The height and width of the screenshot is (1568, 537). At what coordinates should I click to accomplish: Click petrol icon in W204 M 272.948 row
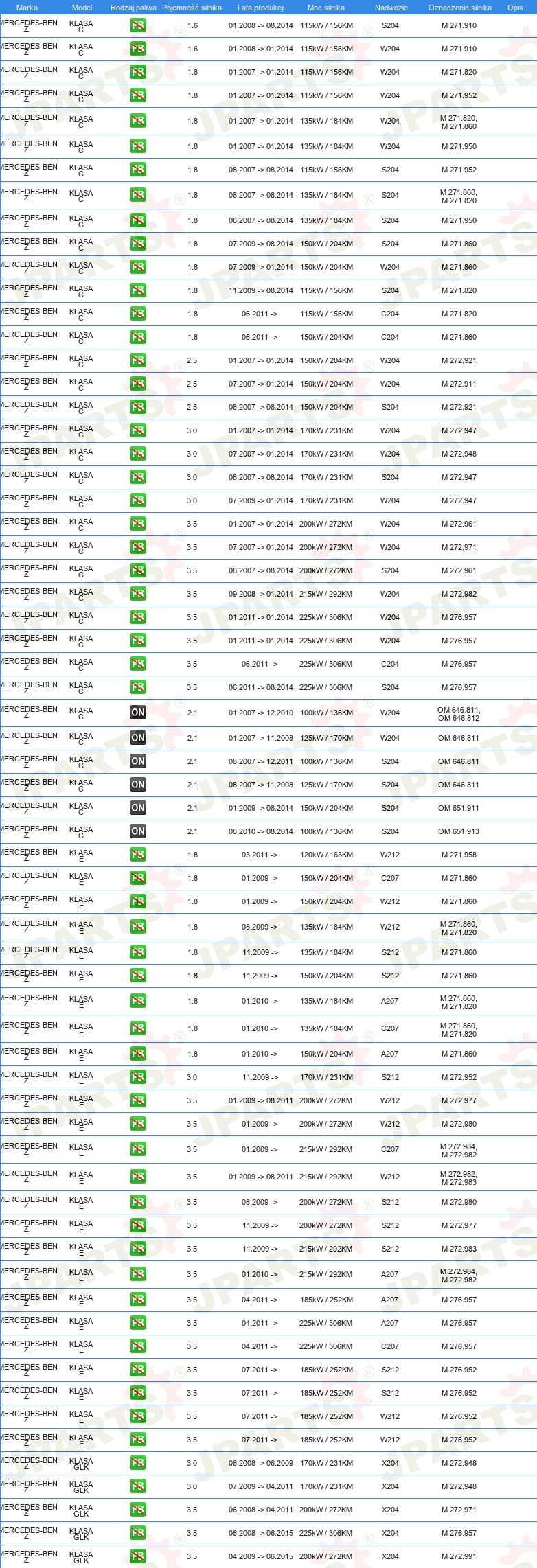tap(137, 454)
